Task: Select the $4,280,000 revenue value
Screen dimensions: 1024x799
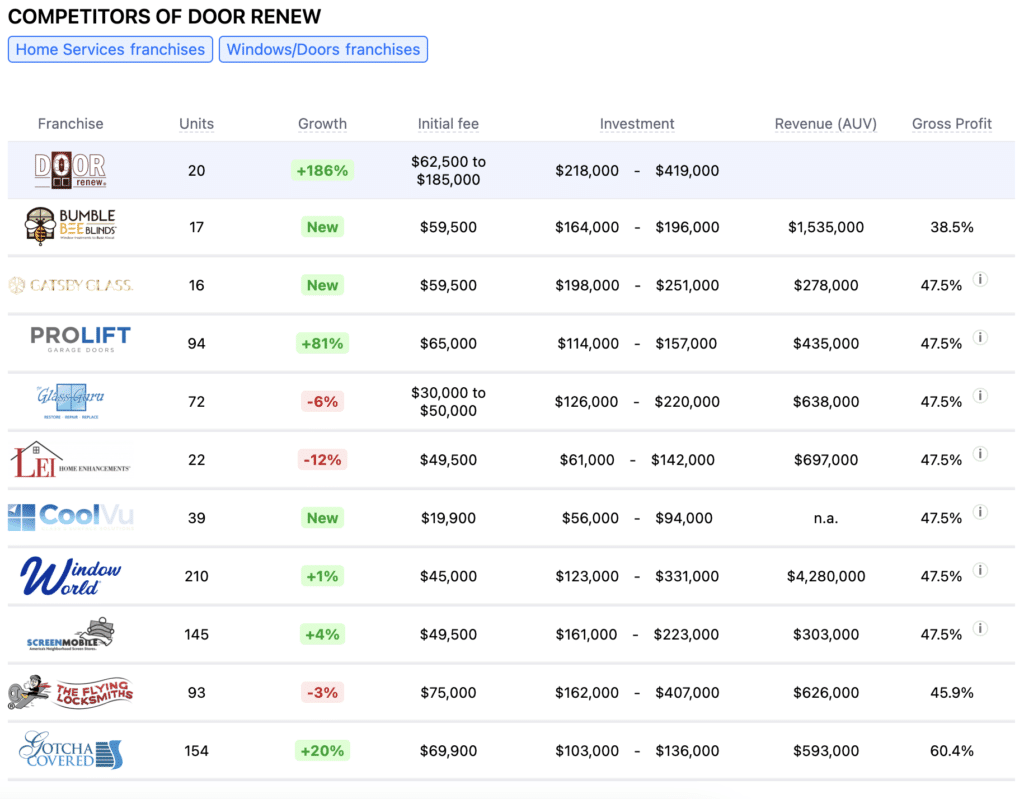Action: click(825, 576)
